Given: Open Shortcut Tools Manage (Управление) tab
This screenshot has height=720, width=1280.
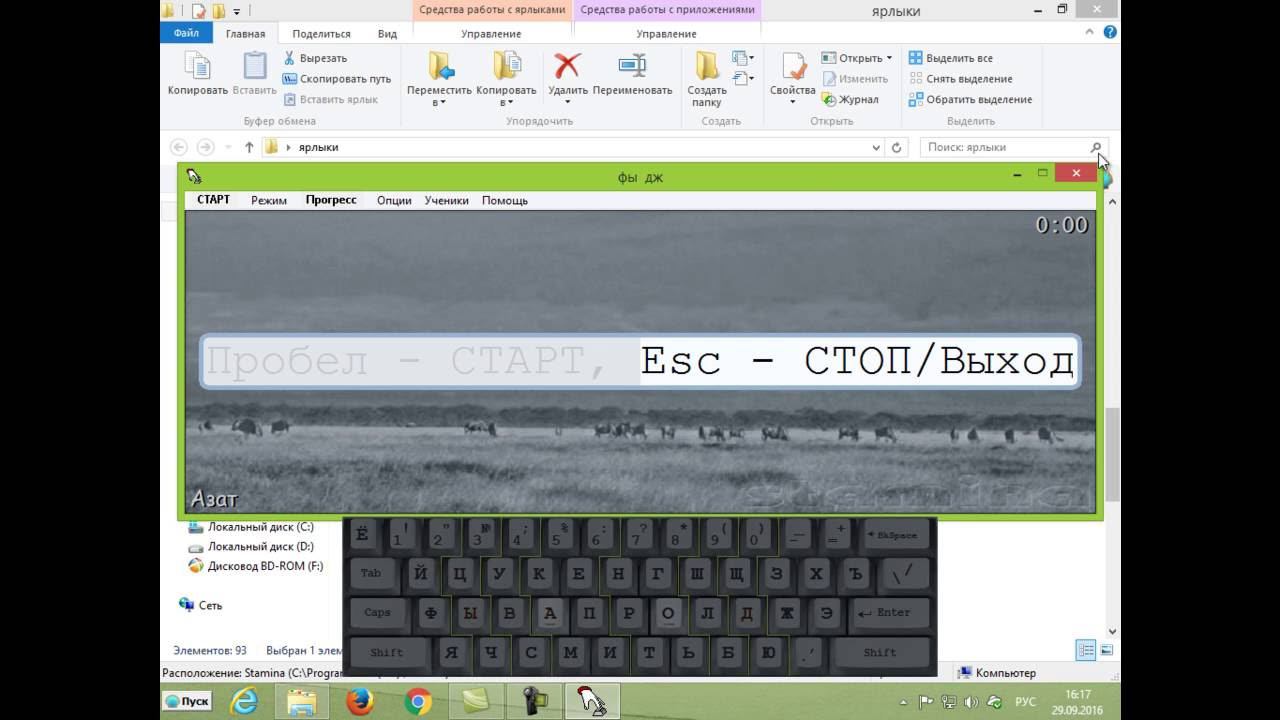Looking at the screenshot, I should pyautogui.click(x=490, y=34).
